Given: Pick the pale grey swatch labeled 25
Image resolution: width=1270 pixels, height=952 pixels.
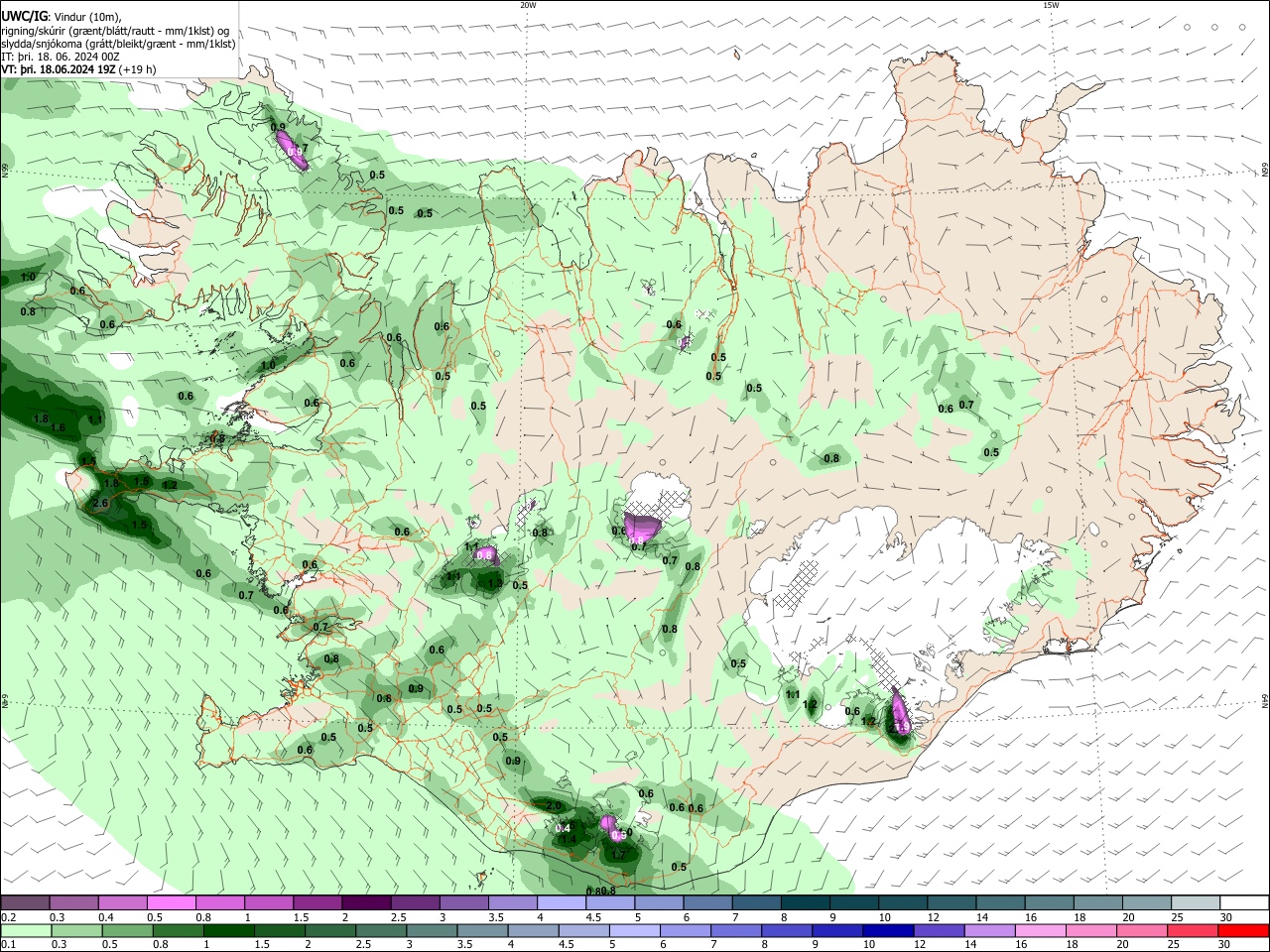Looking at the screenshot, I should click(x=1196, y=902).
